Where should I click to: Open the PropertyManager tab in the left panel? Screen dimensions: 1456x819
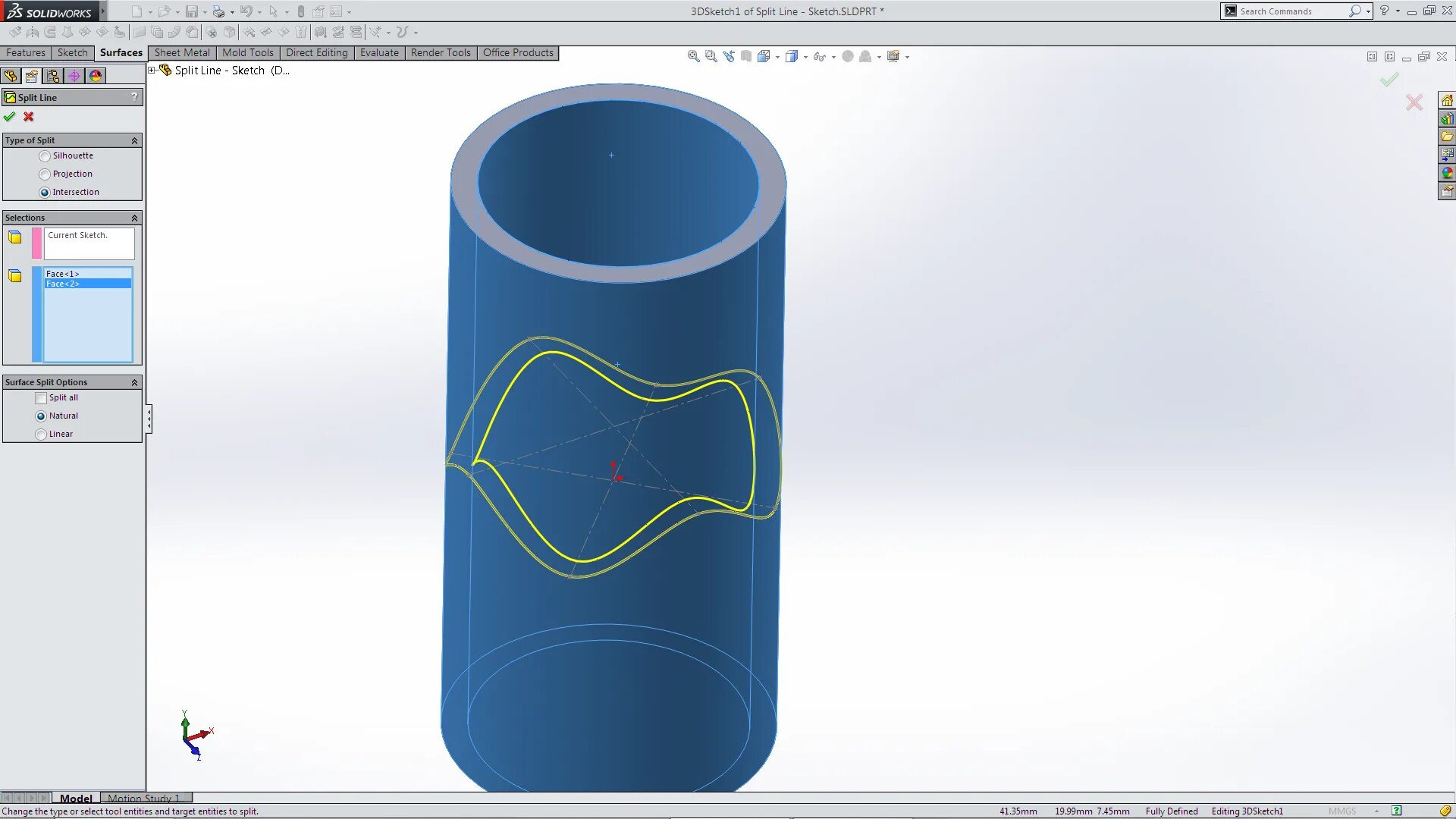click(31, 76)
